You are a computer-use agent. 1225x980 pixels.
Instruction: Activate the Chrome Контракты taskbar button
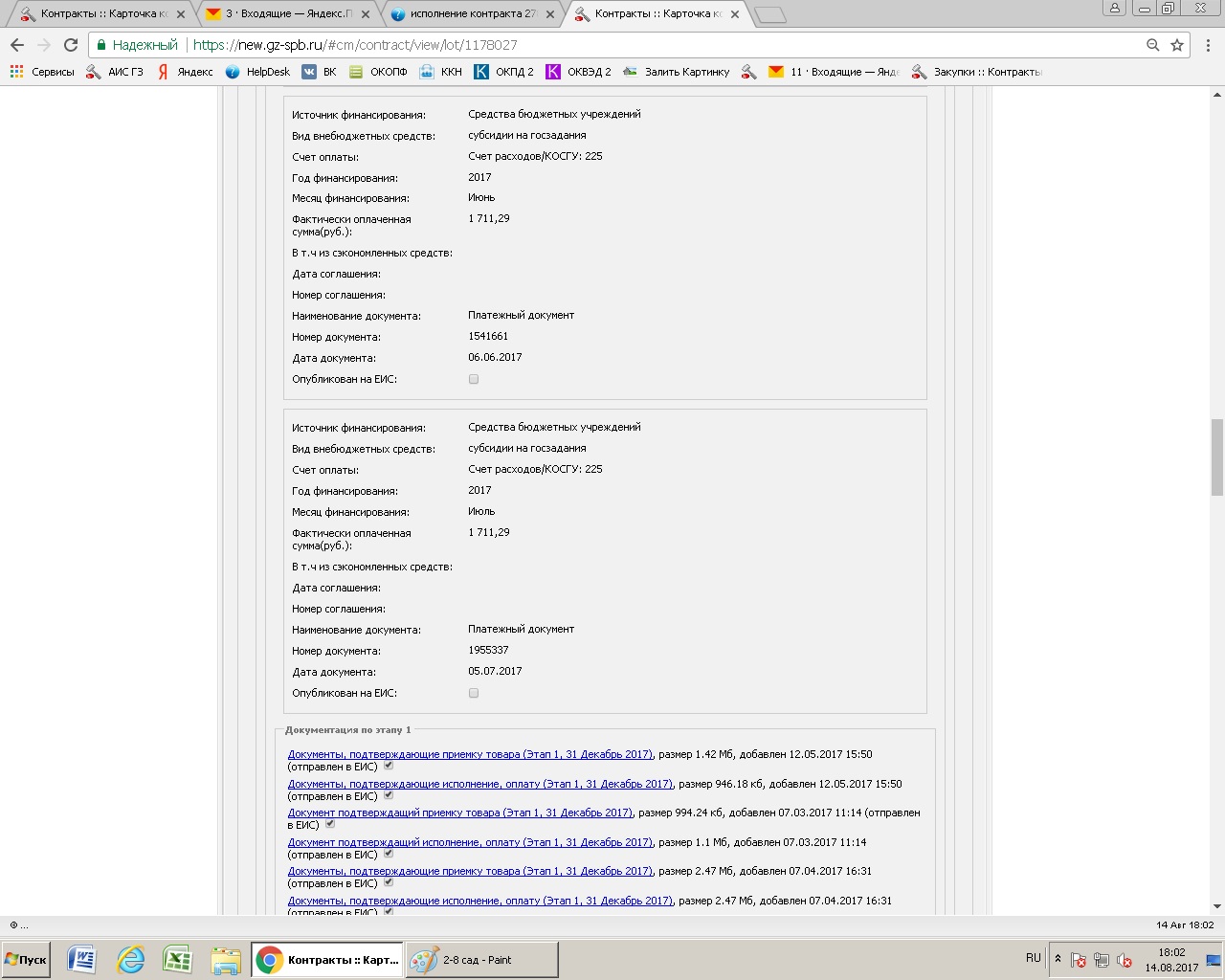coord(327,960)
